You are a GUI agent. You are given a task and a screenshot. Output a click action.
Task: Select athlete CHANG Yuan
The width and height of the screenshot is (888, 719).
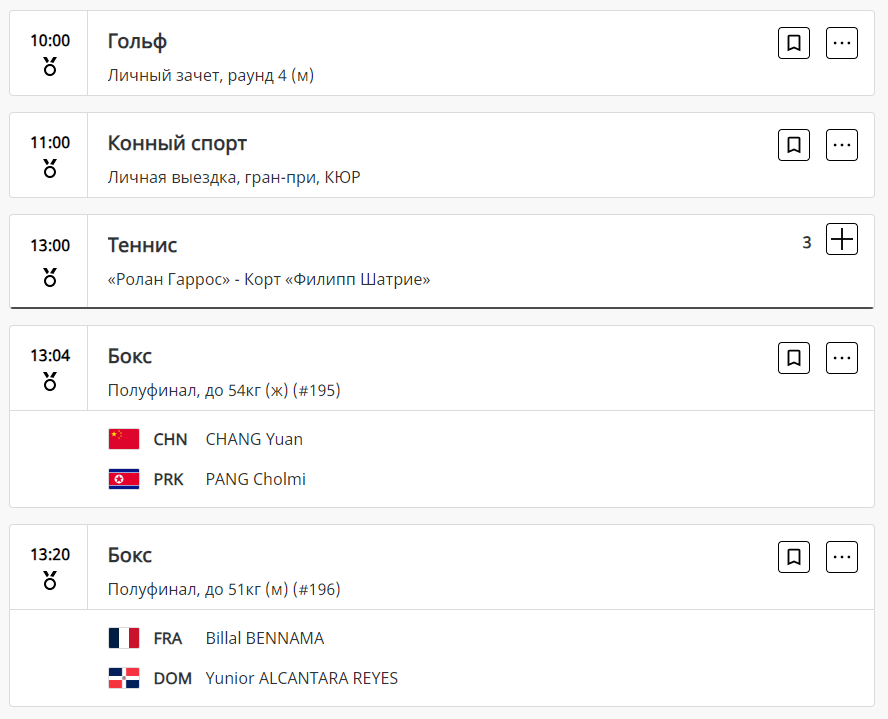pos(254,439)
